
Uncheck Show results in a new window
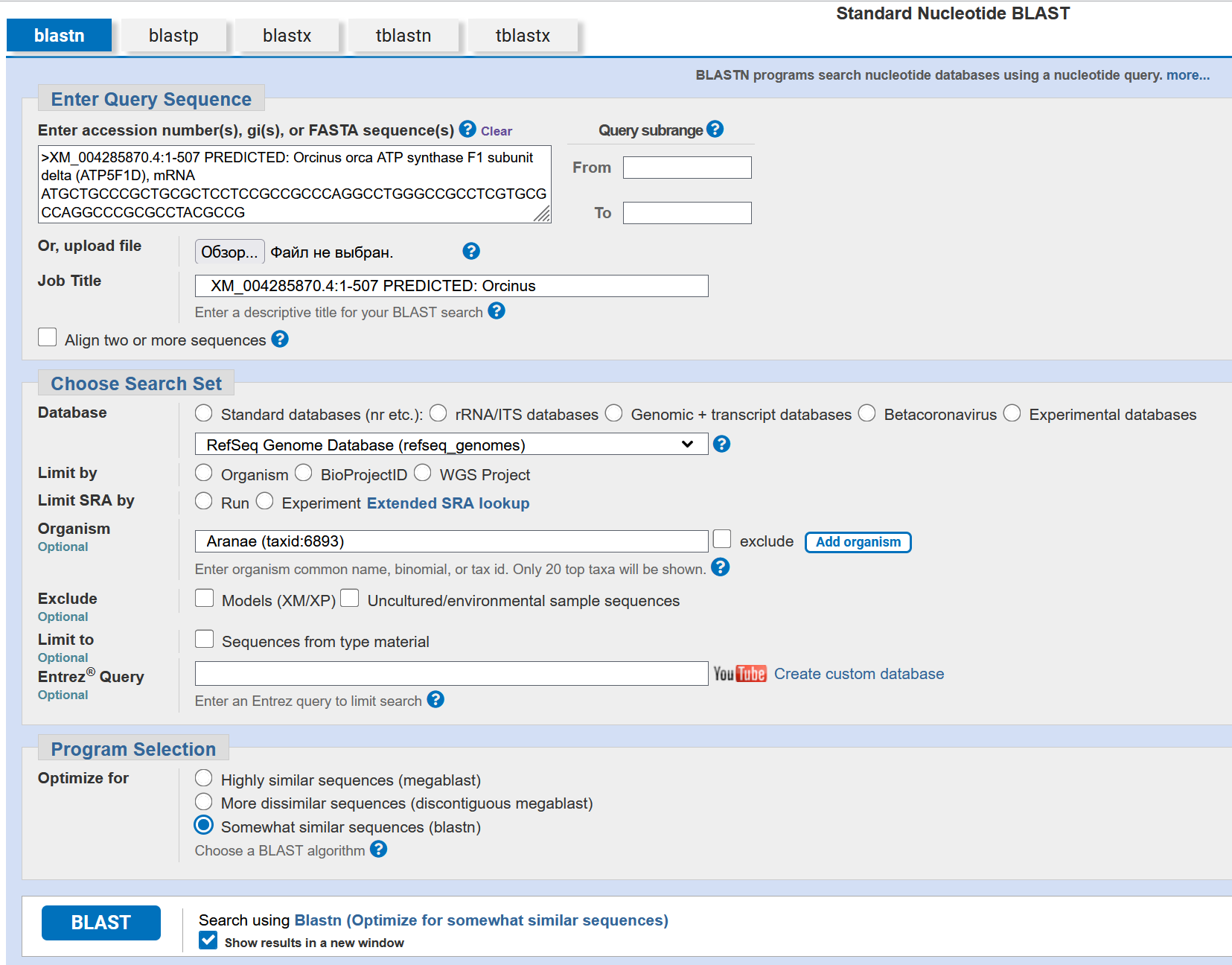click(x=208, y=940)
